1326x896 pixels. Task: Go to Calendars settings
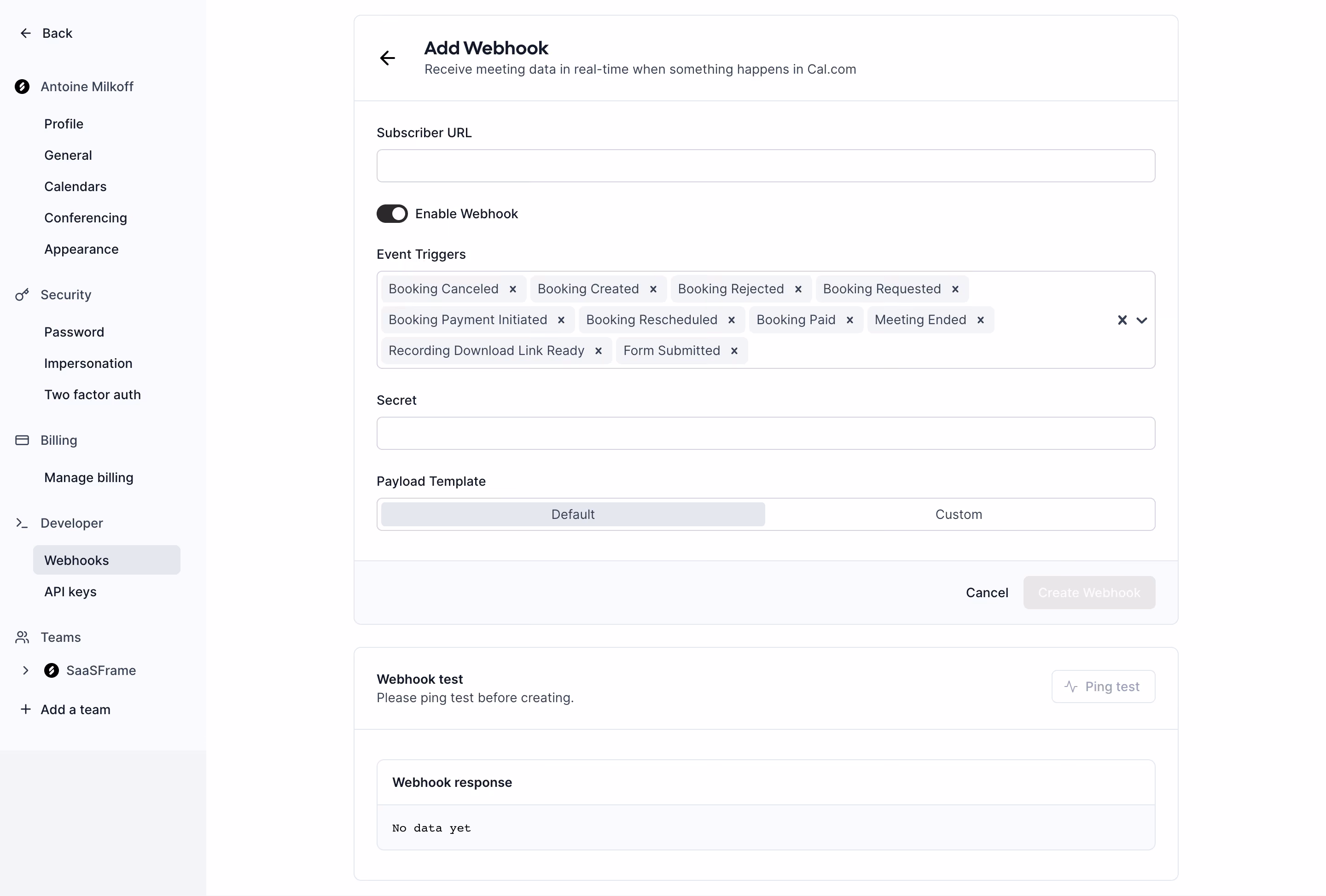(76, 186)
